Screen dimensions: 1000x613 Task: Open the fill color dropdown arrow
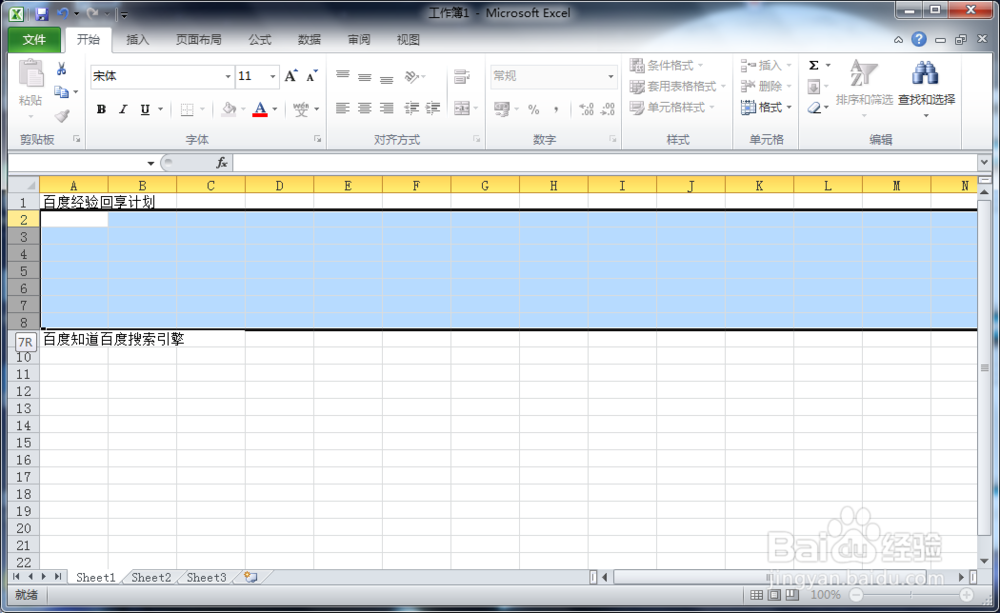(x=243, y=110)
